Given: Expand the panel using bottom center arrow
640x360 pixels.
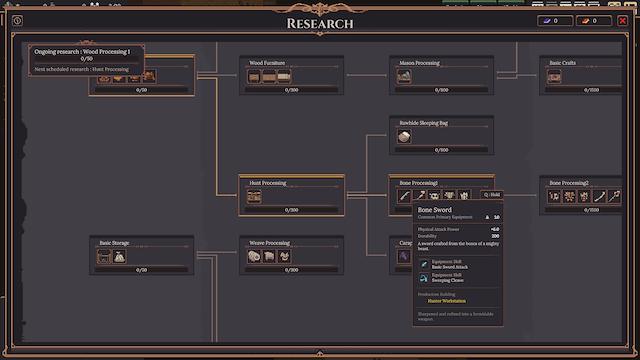Looking at the screenshot, I should 320,353.
